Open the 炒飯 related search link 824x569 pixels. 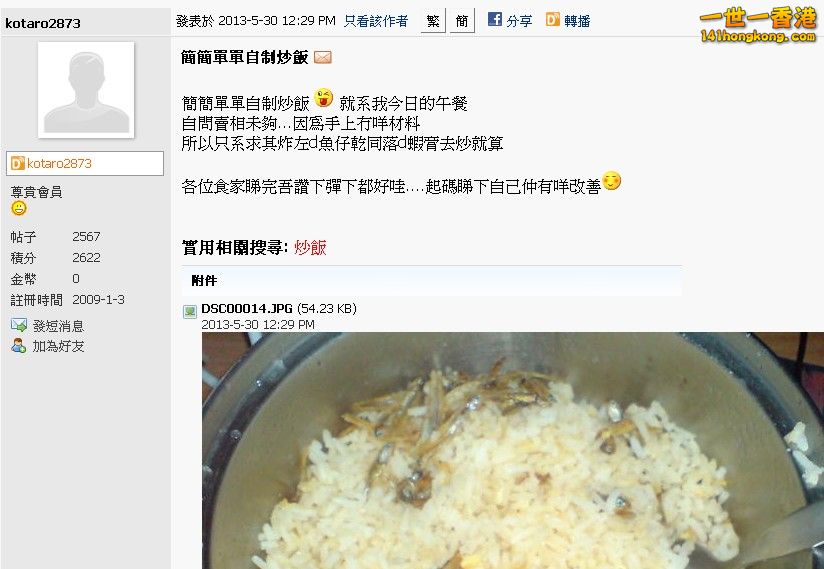click(310, 247)
